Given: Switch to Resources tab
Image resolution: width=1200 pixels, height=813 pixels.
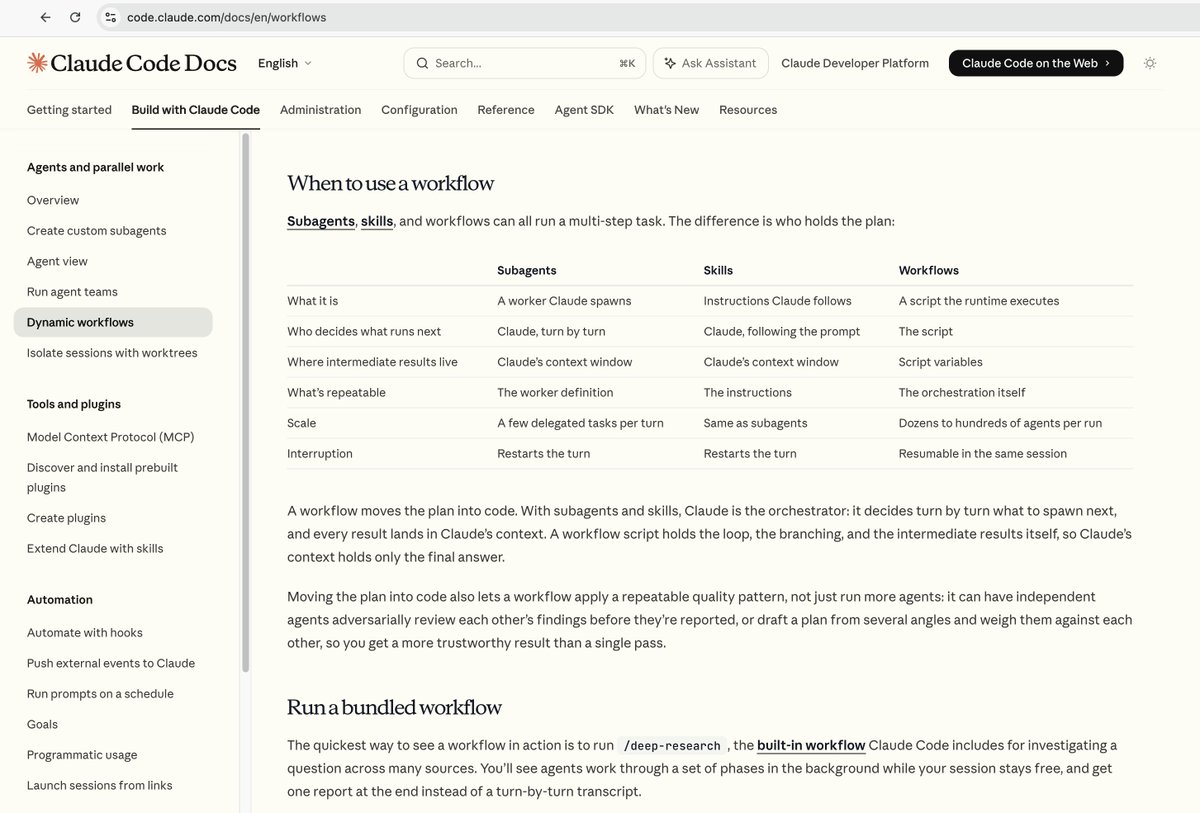Looking at the screenshot, I should pyautogui.click(x=748, y=110).
